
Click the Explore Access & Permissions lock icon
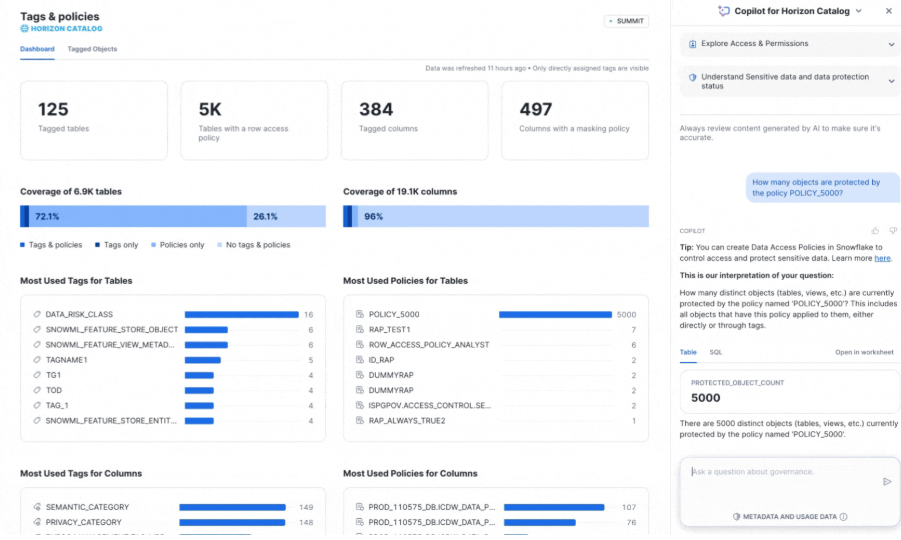point(692,44)
